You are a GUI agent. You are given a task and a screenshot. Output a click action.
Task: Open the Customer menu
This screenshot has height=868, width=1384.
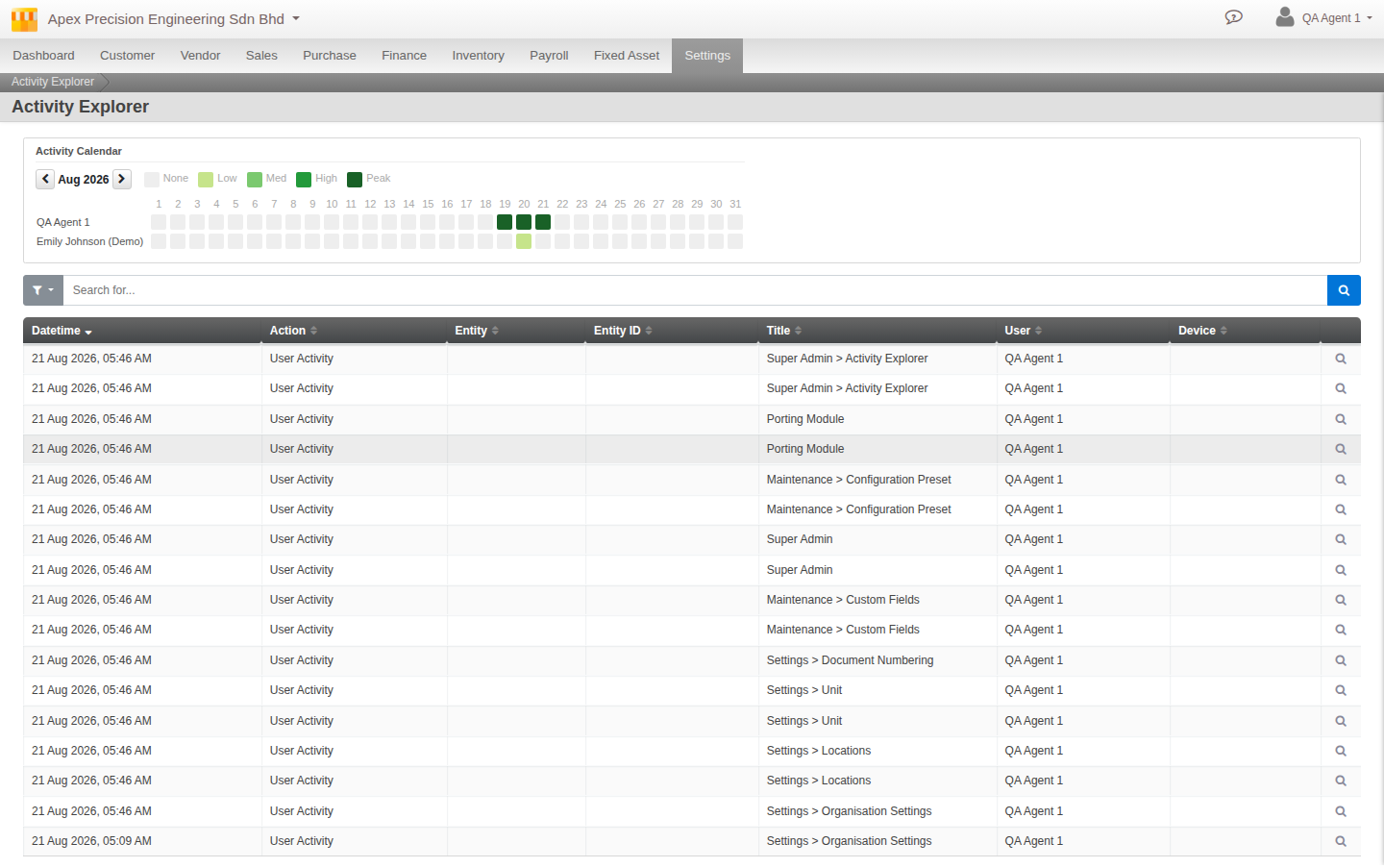(127, 56)
